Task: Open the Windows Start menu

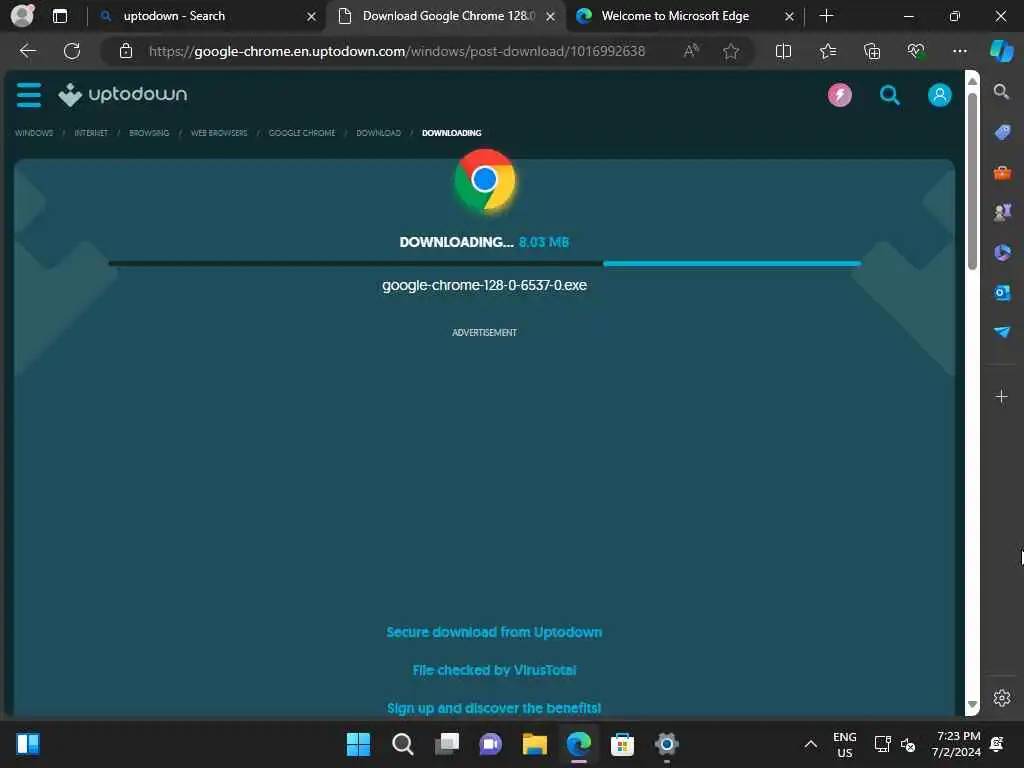Action: pos(358,744)
